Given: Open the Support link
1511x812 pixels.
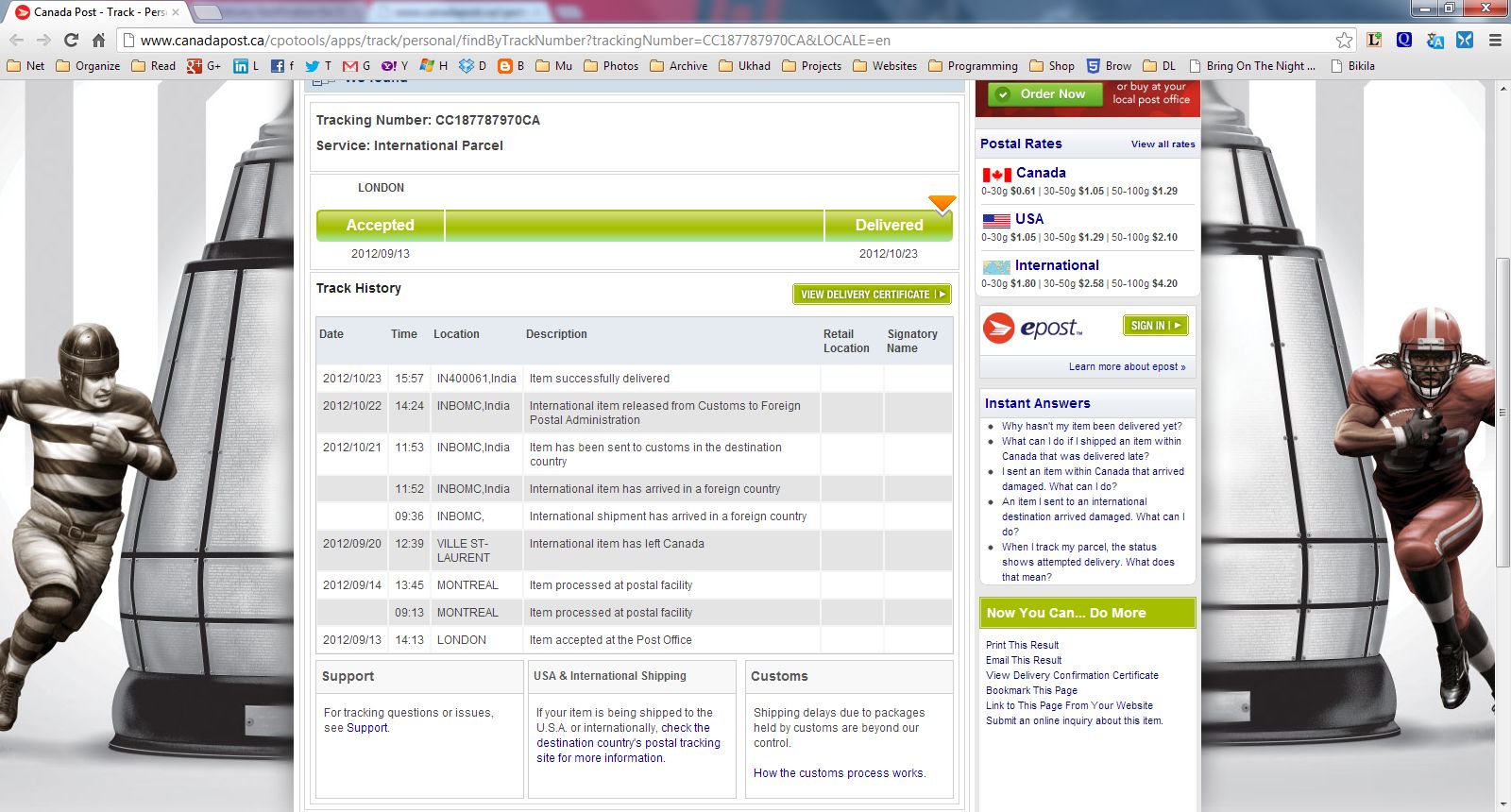Looking at the screenshot, I should [x=366, y=728].
